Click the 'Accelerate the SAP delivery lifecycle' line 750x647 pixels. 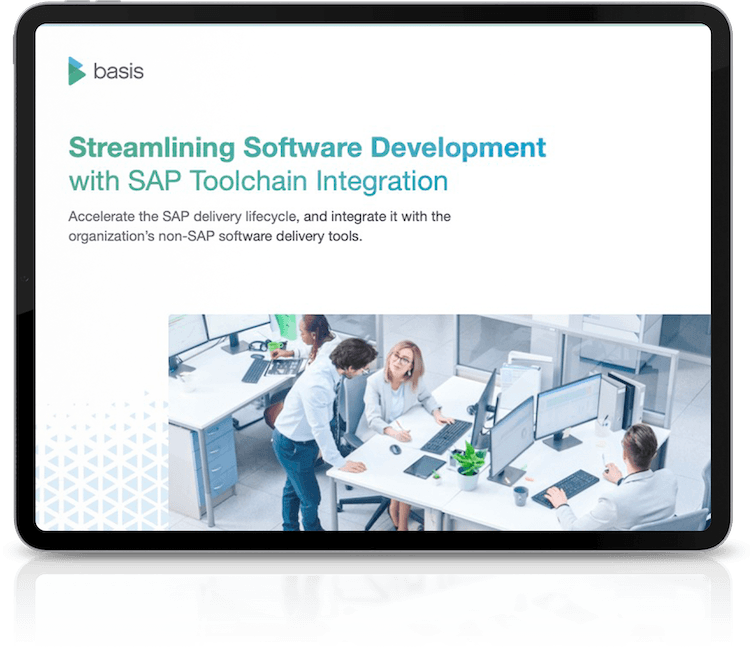259,217
